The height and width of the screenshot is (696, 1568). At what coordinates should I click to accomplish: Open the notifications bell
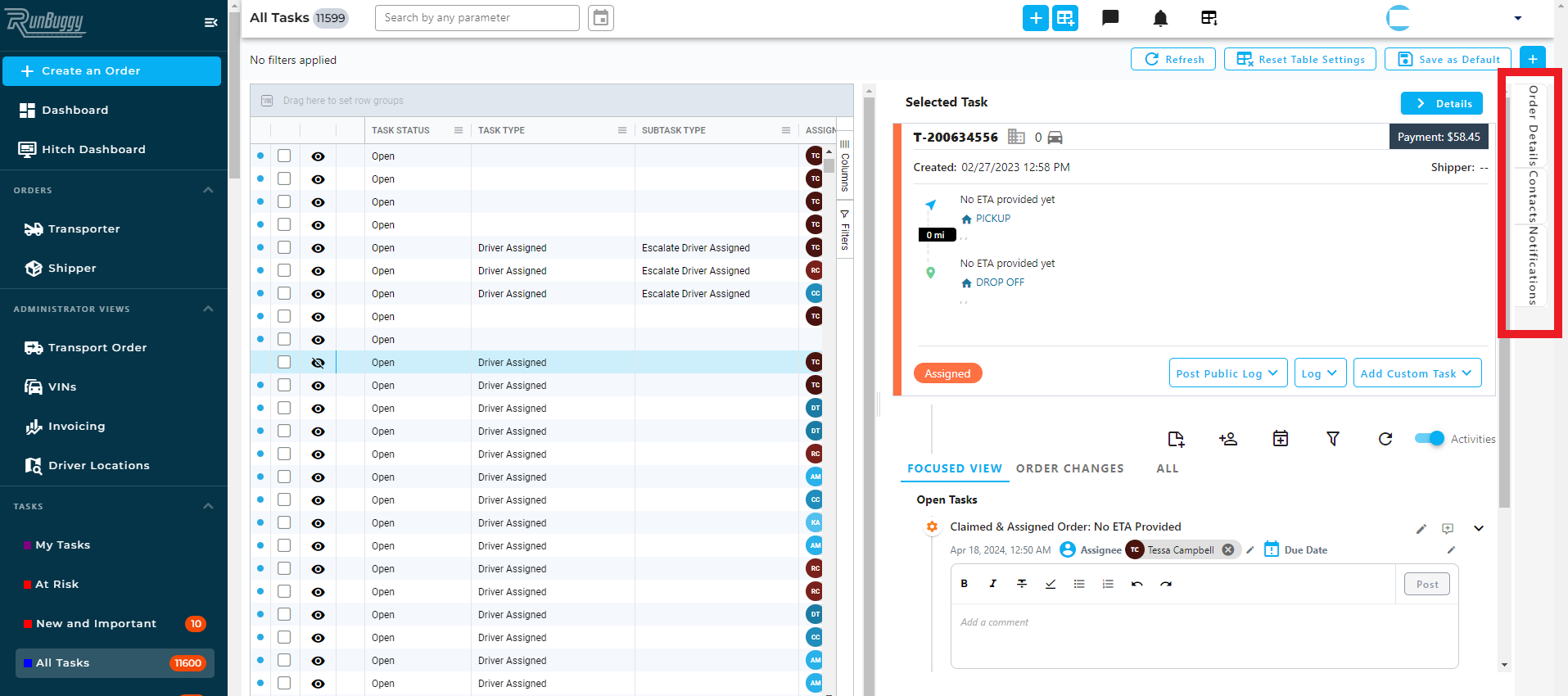1160,18
